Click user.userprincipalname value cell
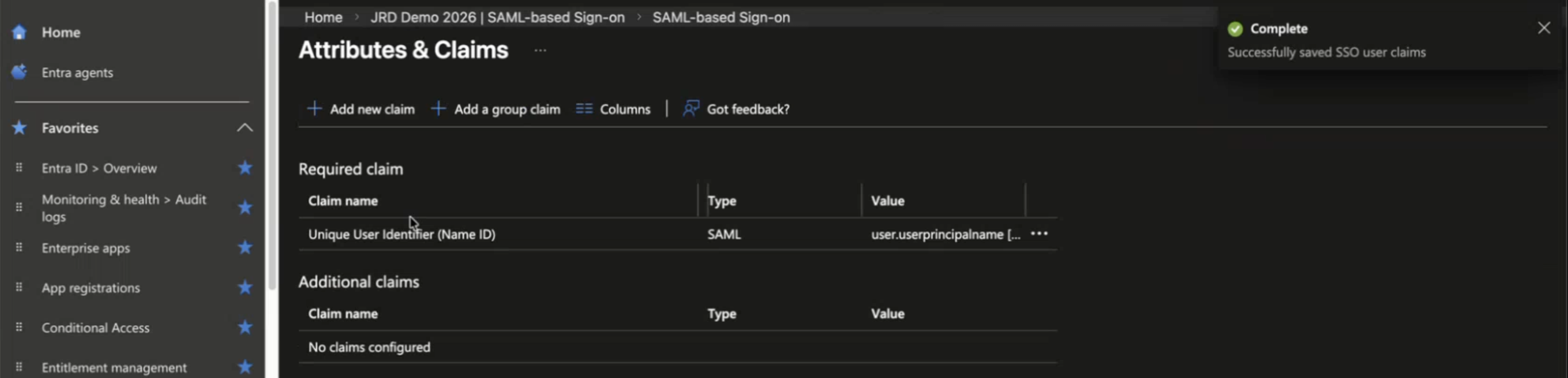The height and width of the screenshot is (378, 1568). coord(945,234)
